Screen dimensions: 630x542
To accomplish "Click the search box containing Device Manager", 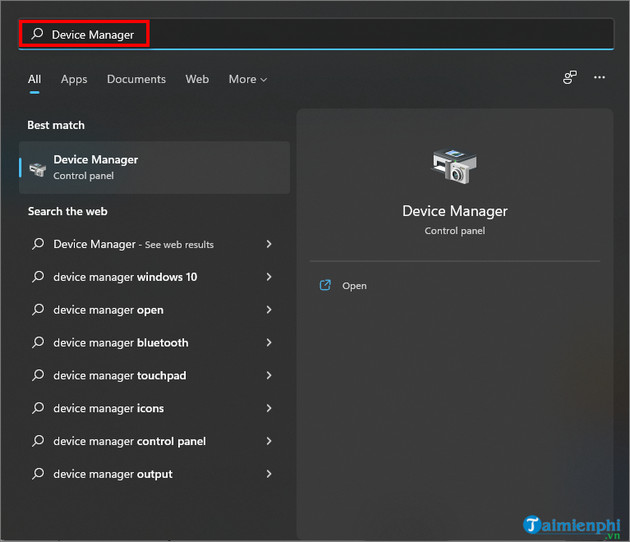I will point(316,34).
